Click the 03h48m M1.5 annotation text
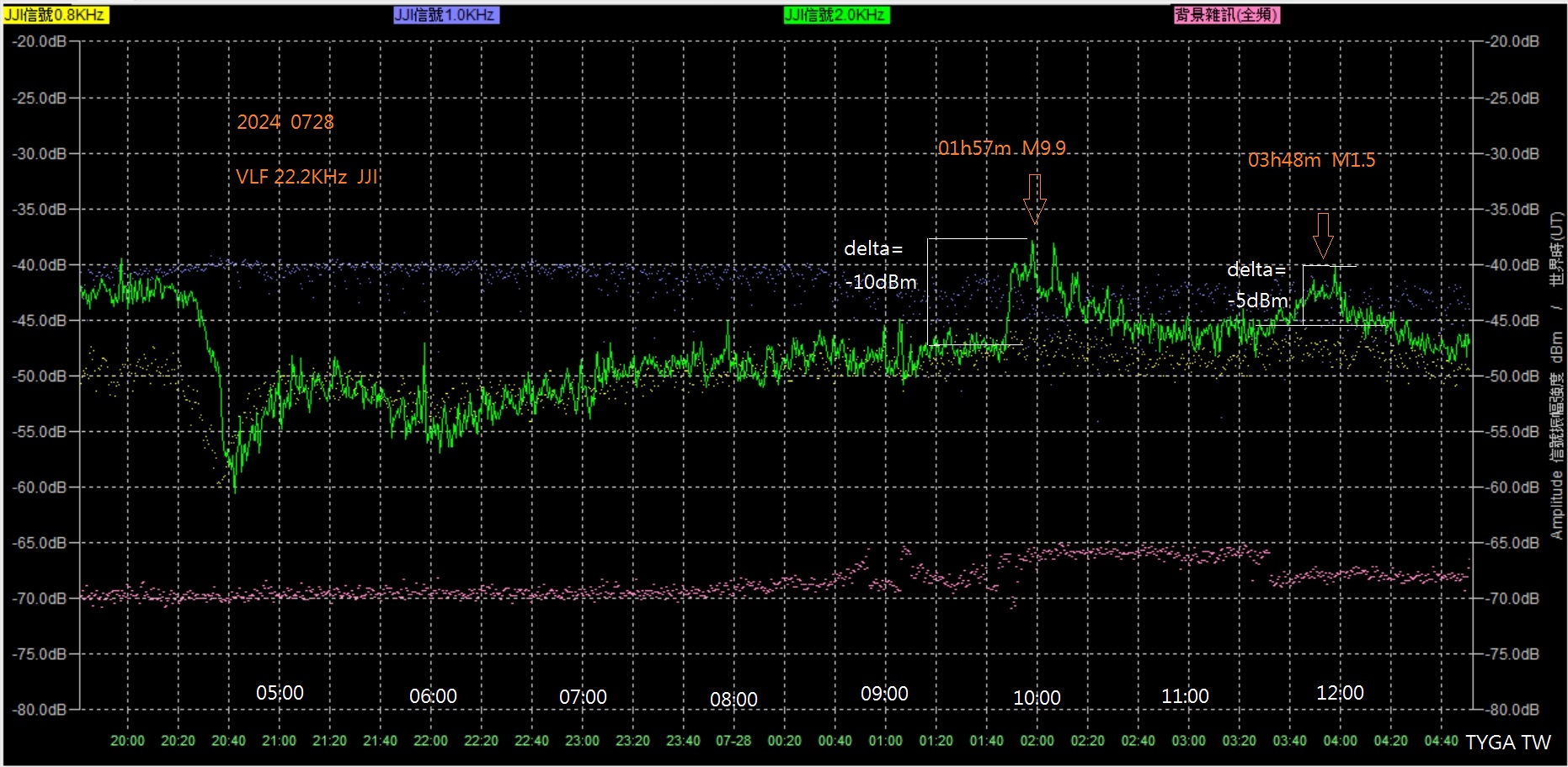1568x767 pixels. click(x=1311, y=160)
